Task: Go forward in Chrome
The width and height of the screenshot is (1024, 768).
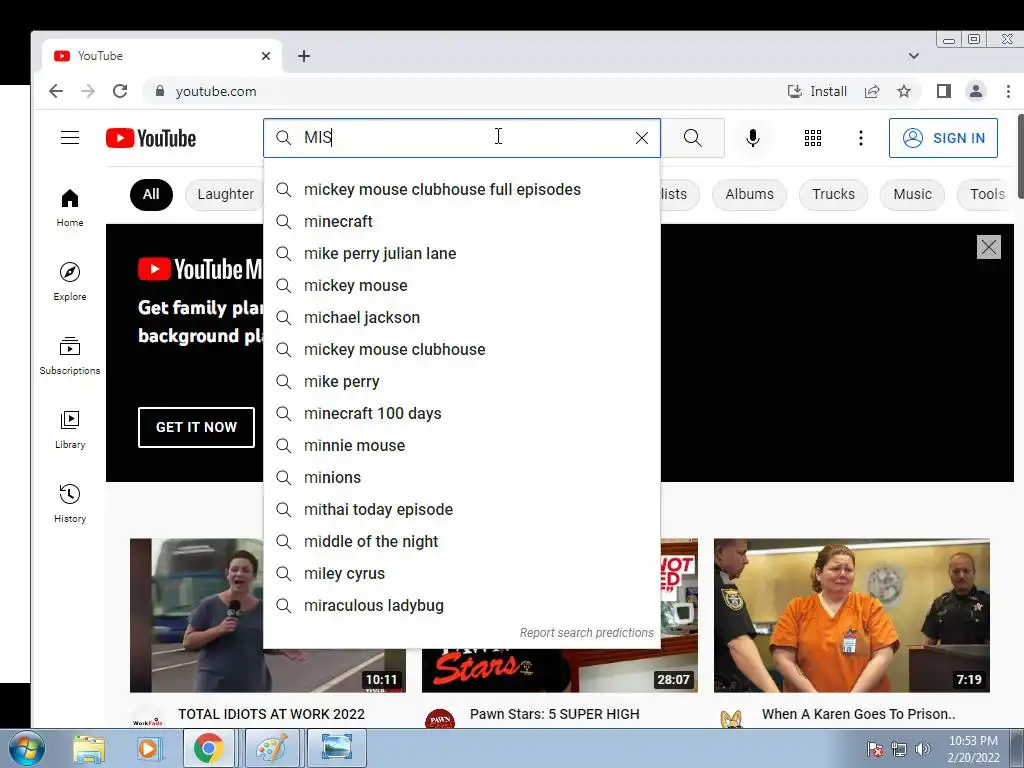Action: [x=88, y=91]
